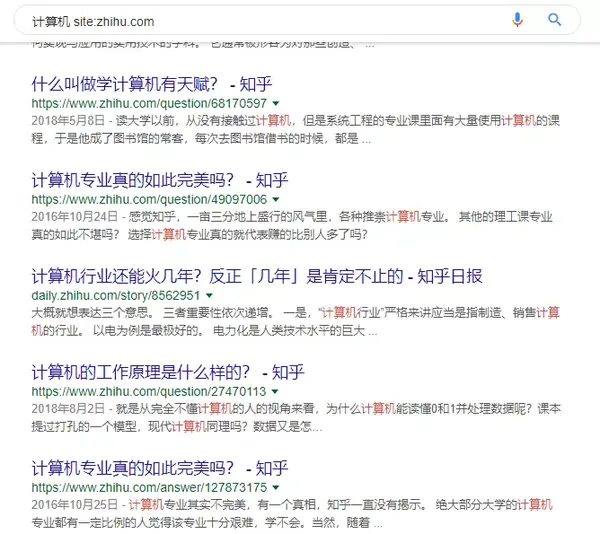Screen dimensions: 600x534
Task: Click snippet line 专业都有一定比例的人觉得该专业十分艰难
Action: coord(207,522)
